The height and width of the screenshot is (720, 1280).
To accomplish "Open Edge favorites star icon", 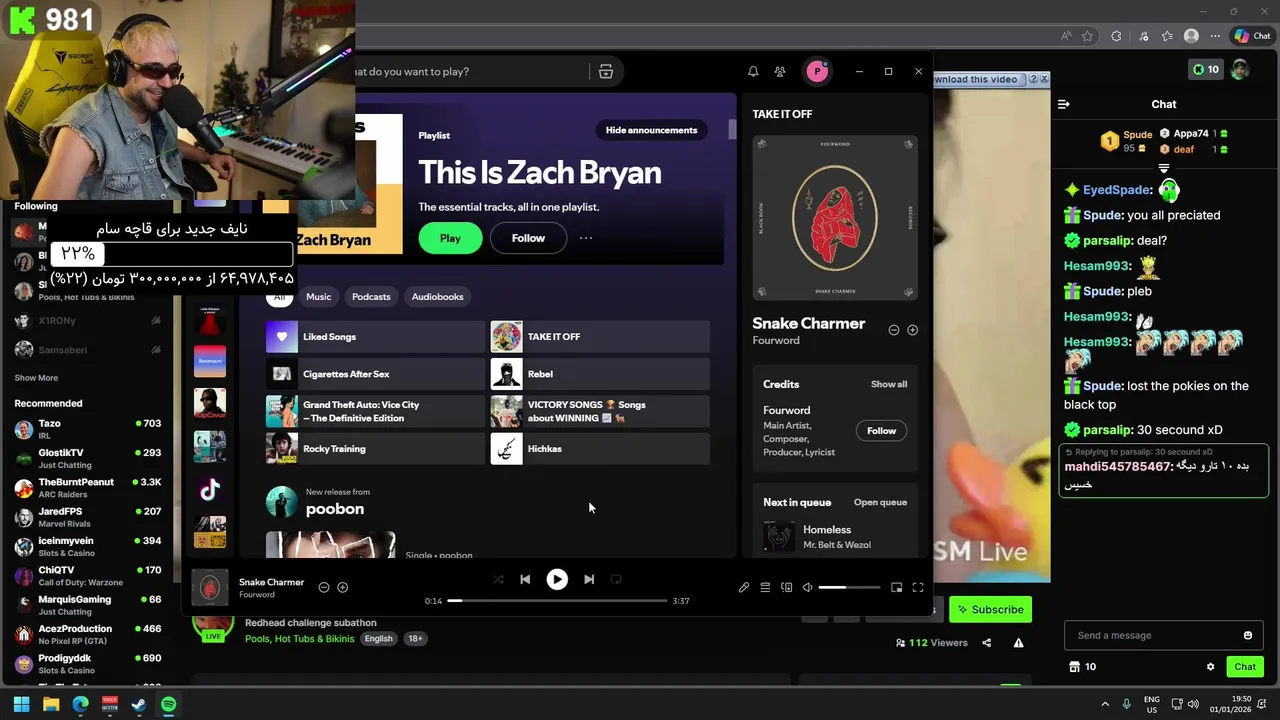I will coord(1087,36).
